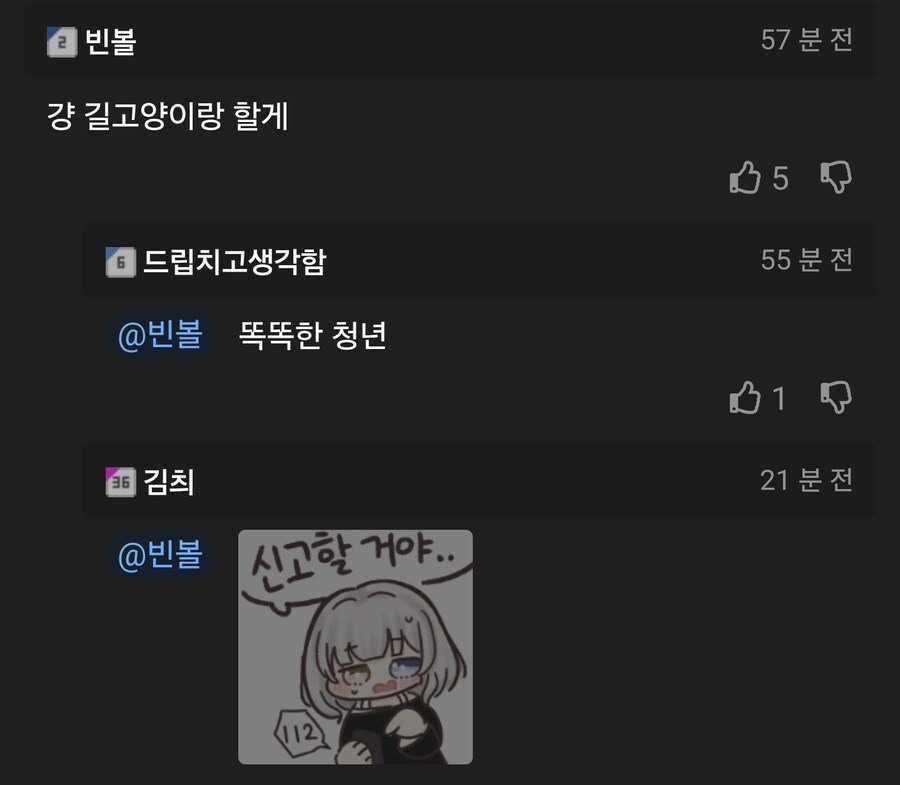Like 빈볼's comment with thumbs up
This screenshot has width=900, height=785.
click(x=745, y=177)
